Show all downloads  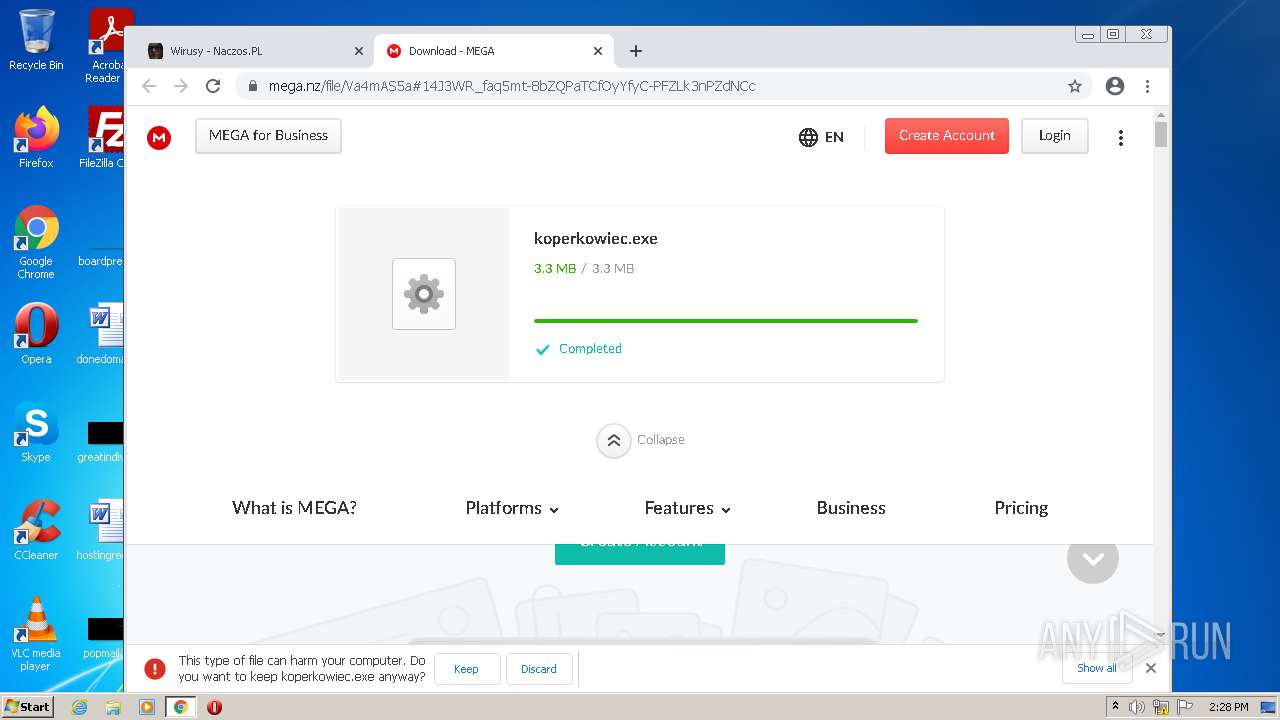[x=1097, y=668]
